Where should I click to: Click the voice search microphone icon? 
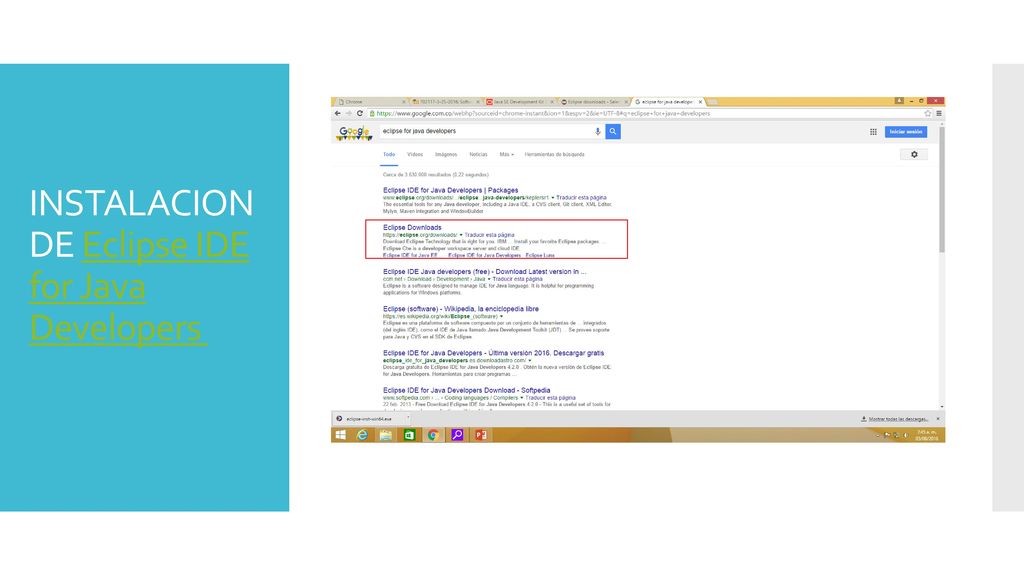pos(598,131)
